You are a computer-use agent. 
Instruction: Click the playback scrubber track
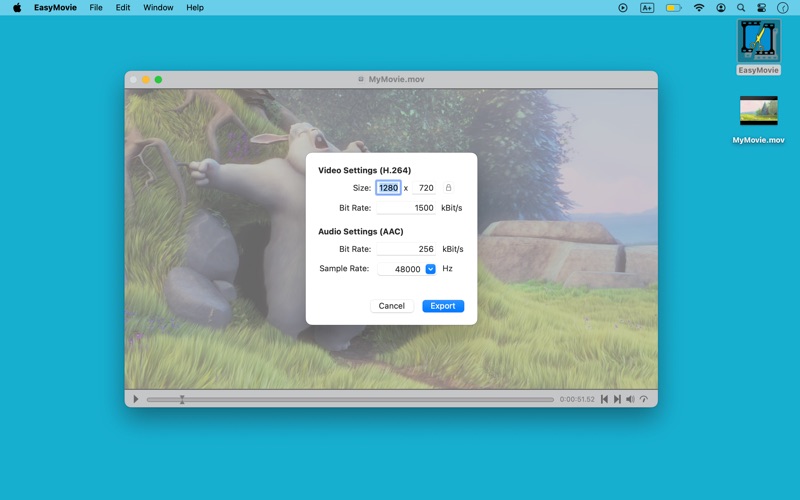click(x=350, y=399)
